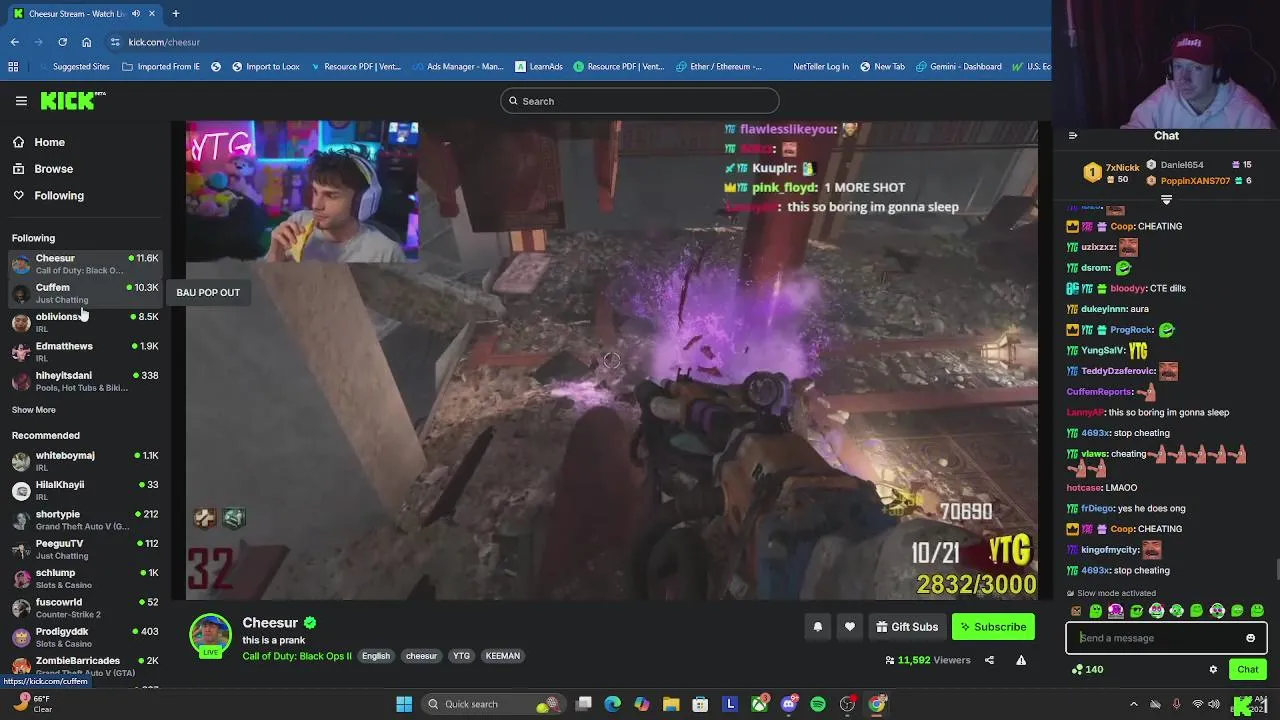Viewport: 1280px width, 720px height.
Task: Reload the page with refresh icon
Action: tap(62, 42)
